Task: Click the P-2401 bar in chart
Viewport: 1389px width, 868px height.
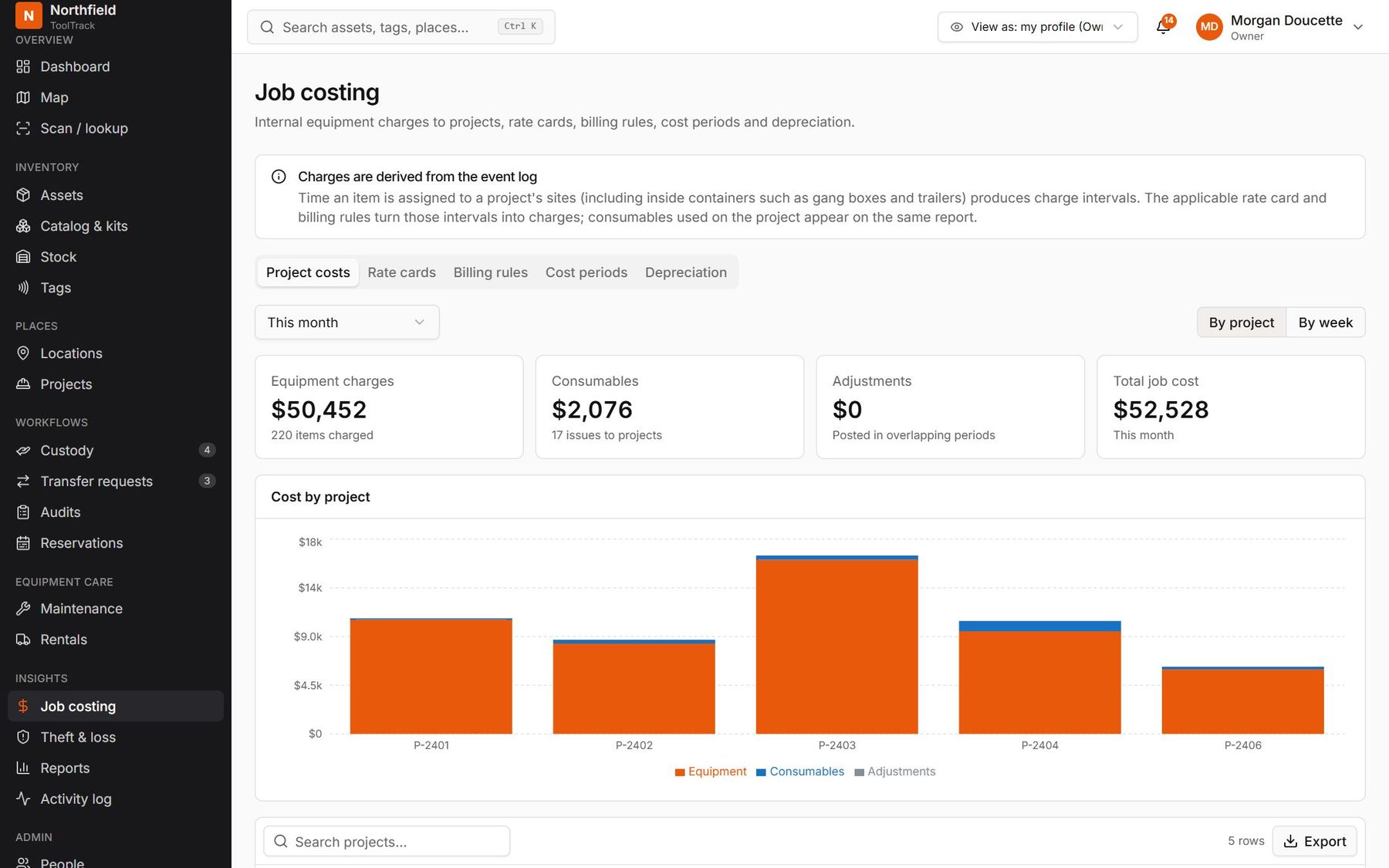Action: coord(431,676)
